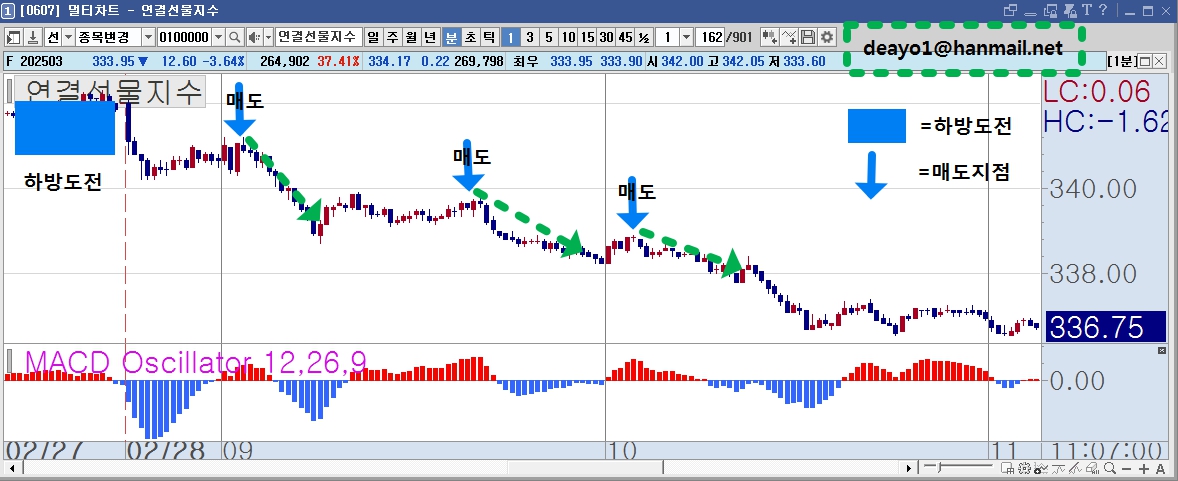Click the add candlestick chart icon
The width and height of the screenshot is (1178, 481).
coord(769,37)
